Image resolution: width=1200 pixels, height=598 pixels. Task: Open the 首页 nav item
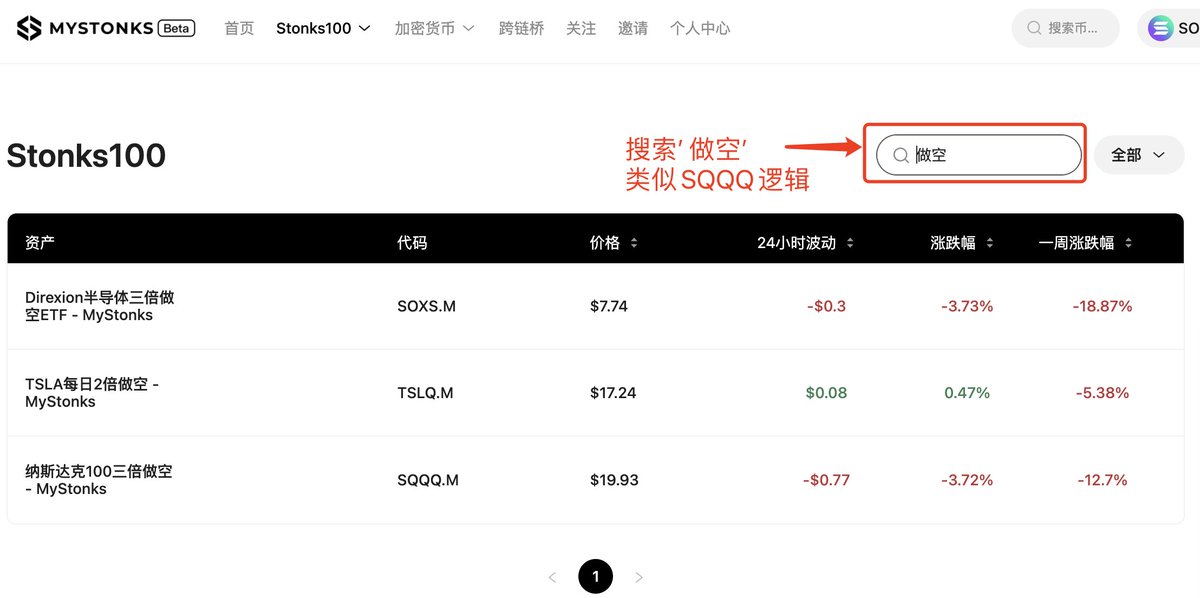[x=239, y=28]
